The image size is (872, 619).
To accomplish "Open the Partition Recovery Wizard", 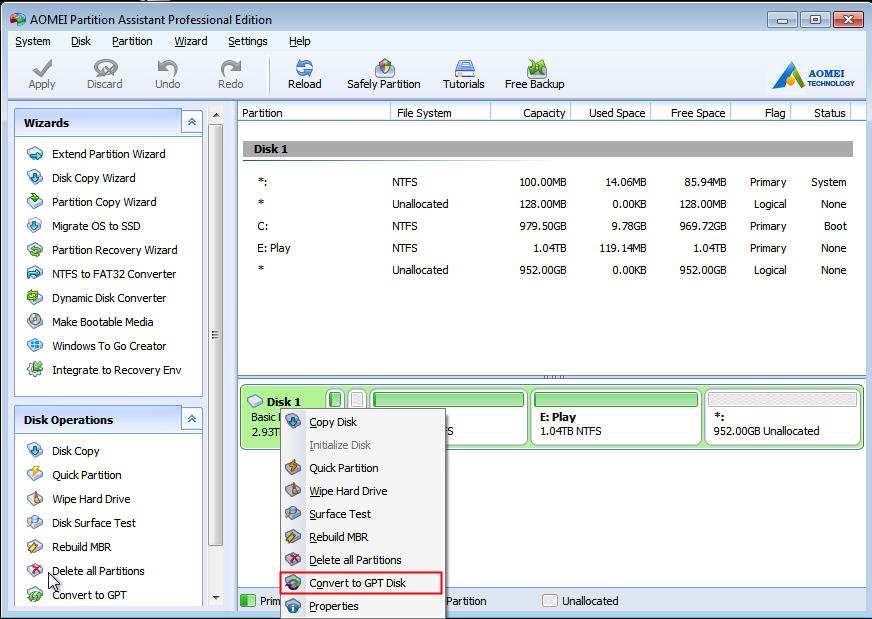I will (x=102, y=250).
